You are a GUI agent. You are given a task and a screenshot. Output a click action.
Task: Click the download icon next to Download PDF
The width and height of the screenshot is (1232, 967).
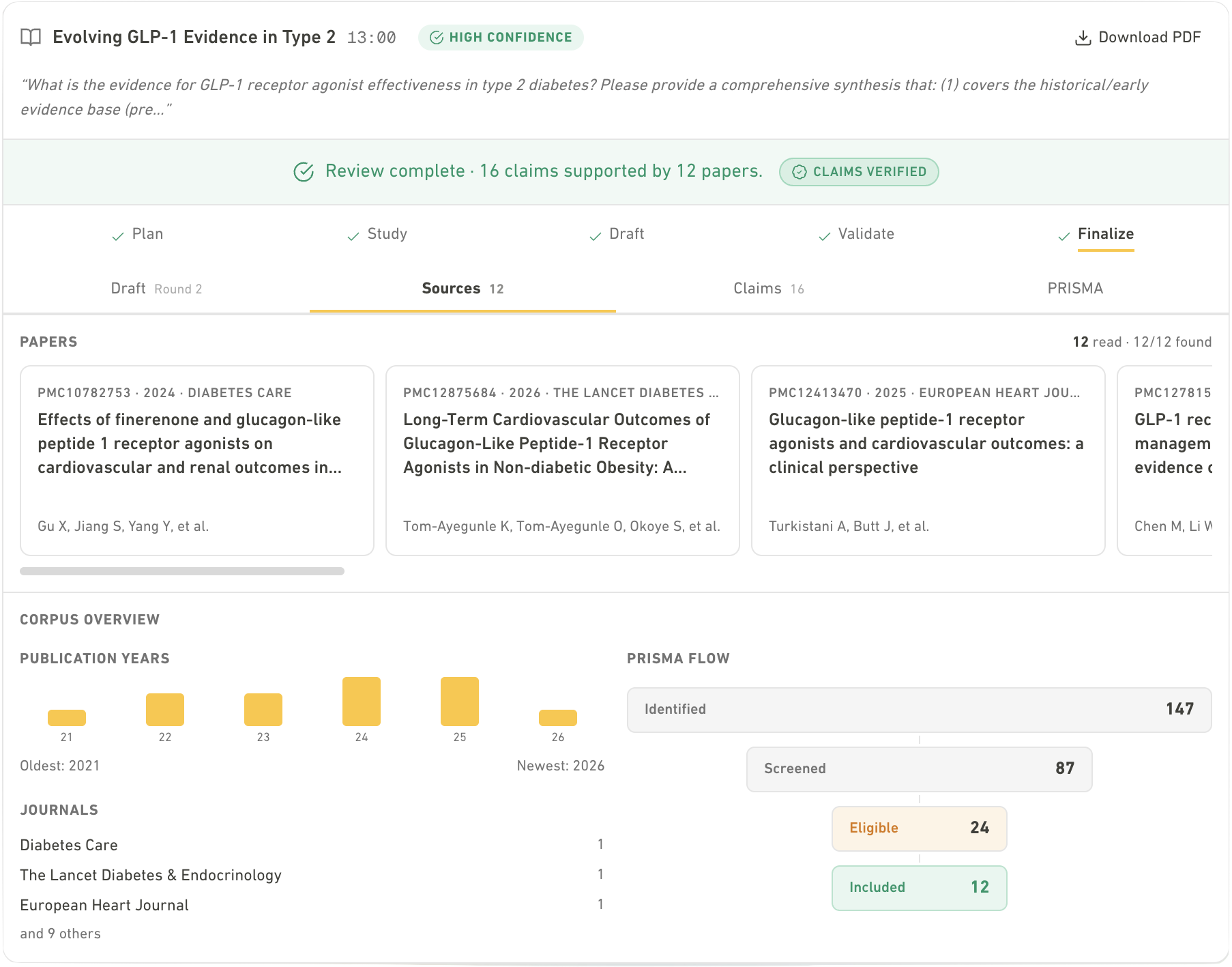pos(1083,38)
